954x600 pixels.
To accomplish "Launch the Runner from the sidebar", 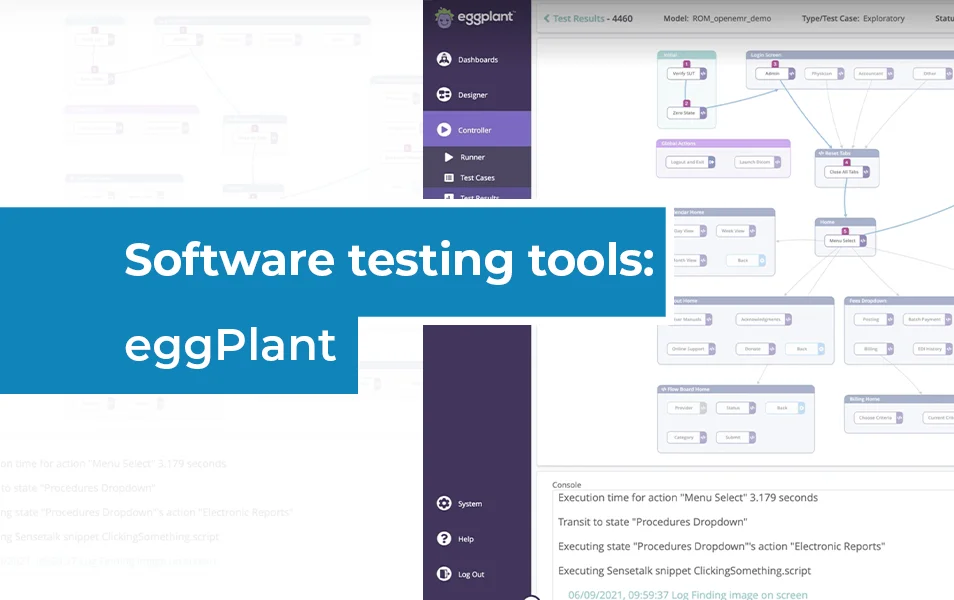I will (470, 157).
